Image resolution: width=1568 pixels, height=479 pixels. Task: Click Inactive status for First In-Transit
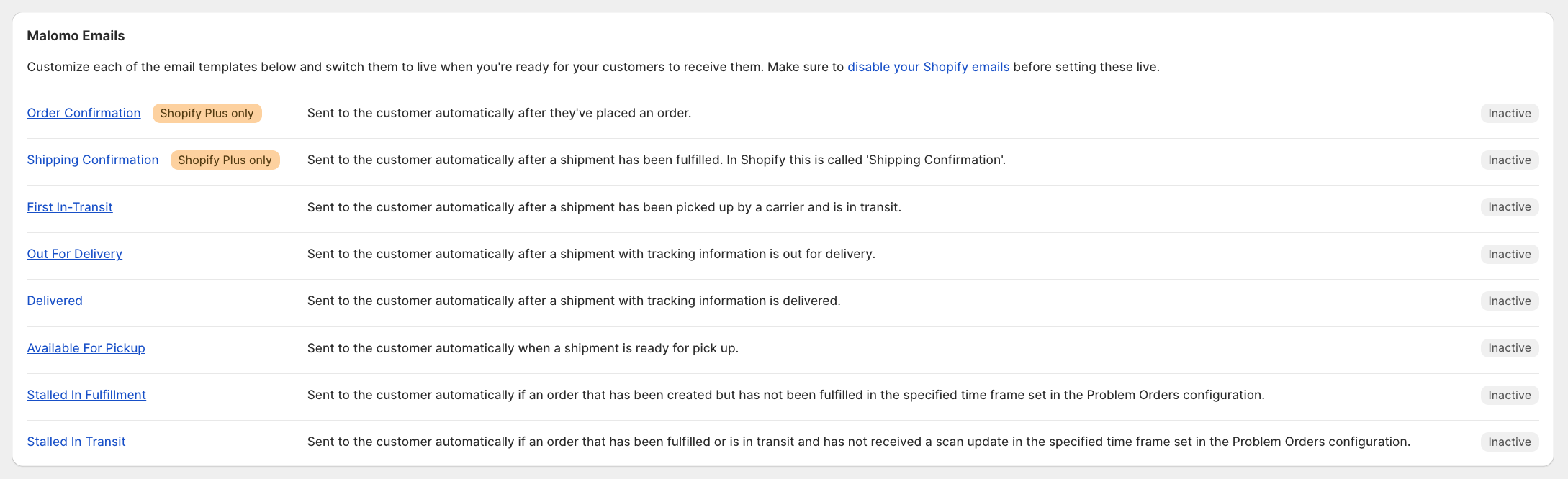(1509, 207)
